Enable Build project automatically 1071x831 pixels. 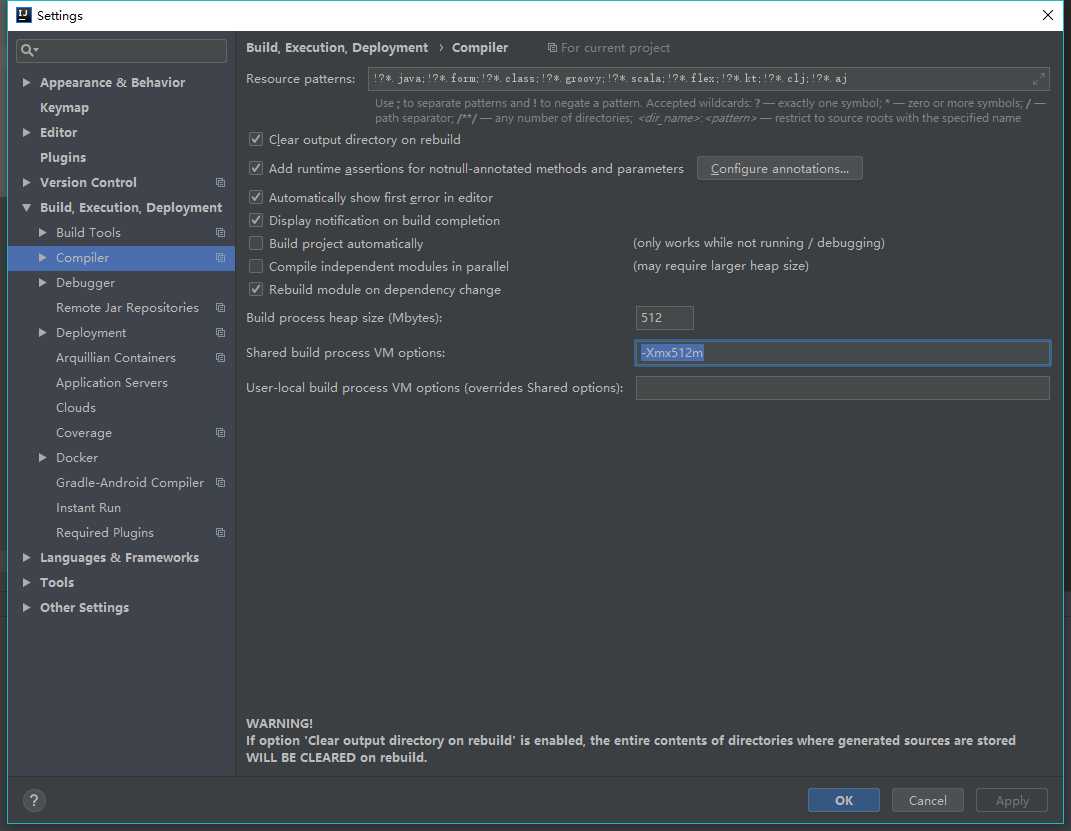(x=256, y=243)
